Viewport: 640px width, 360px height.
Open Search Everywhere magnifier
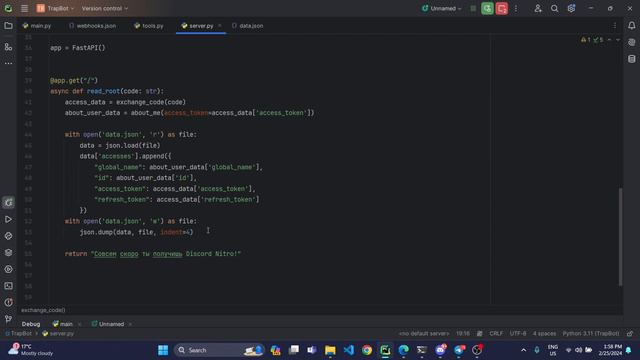pos(554,8)
